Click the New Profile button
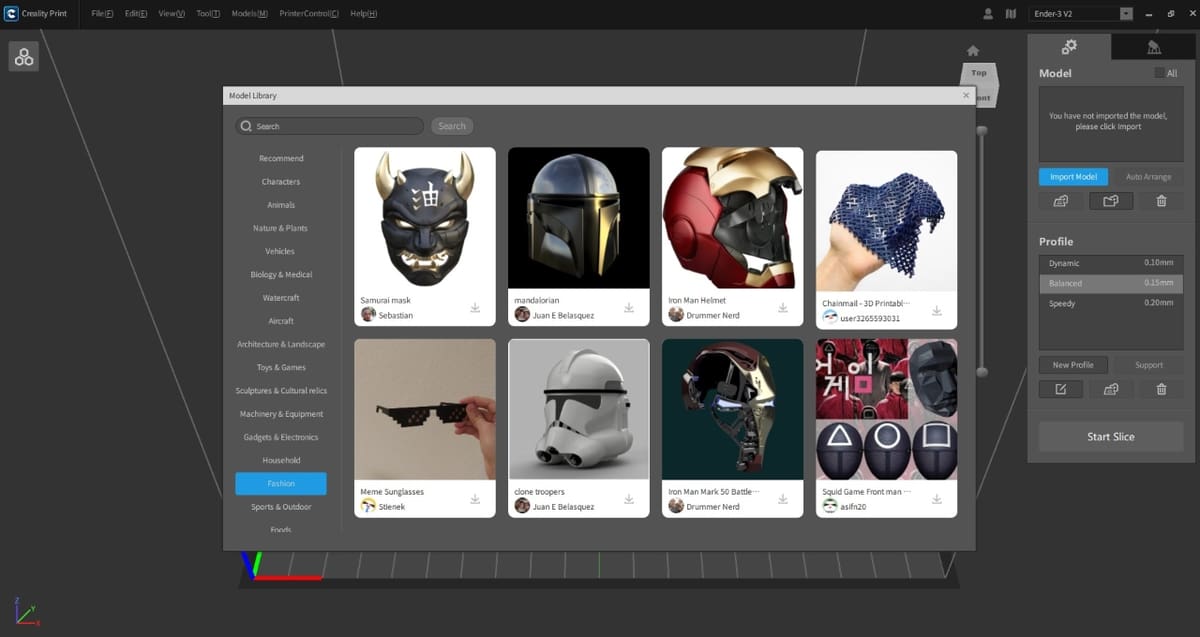This screenshot has height=637, width=1200. tap(1073, 365)
